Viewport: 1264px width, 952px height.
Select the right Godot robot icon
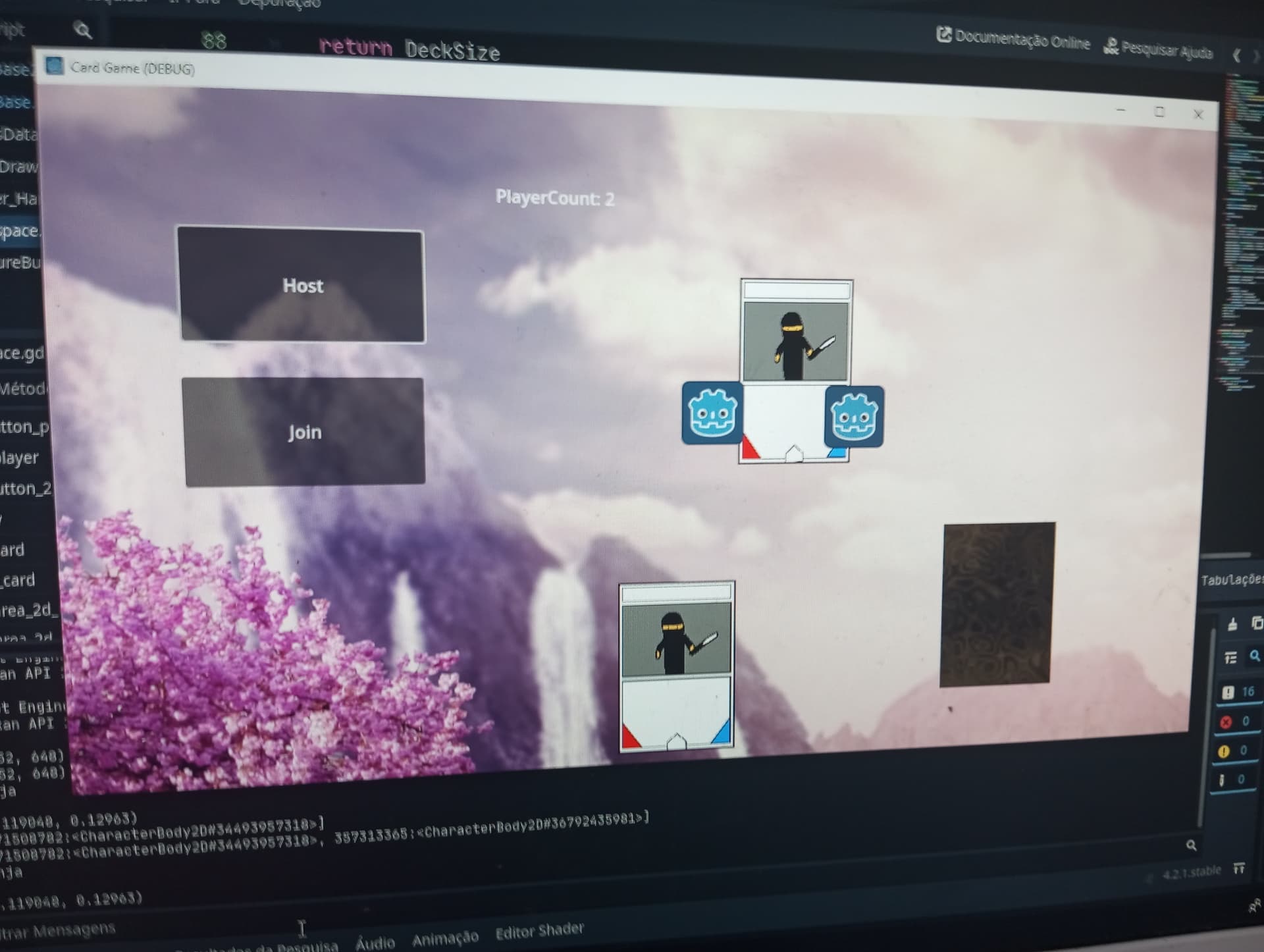(854, 417)
